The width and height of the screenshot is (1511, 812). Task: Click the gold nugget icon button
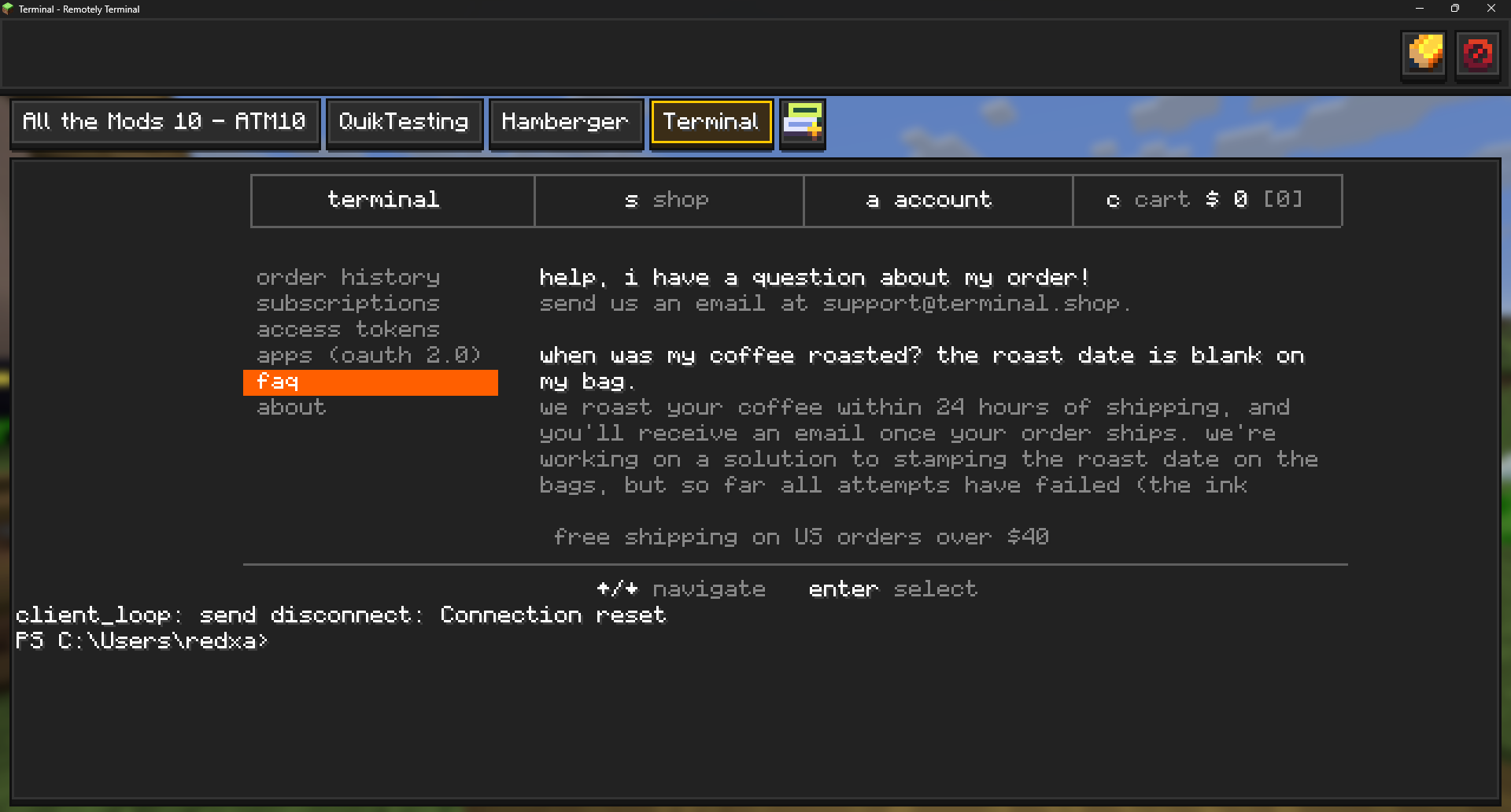click(1424, 55)
